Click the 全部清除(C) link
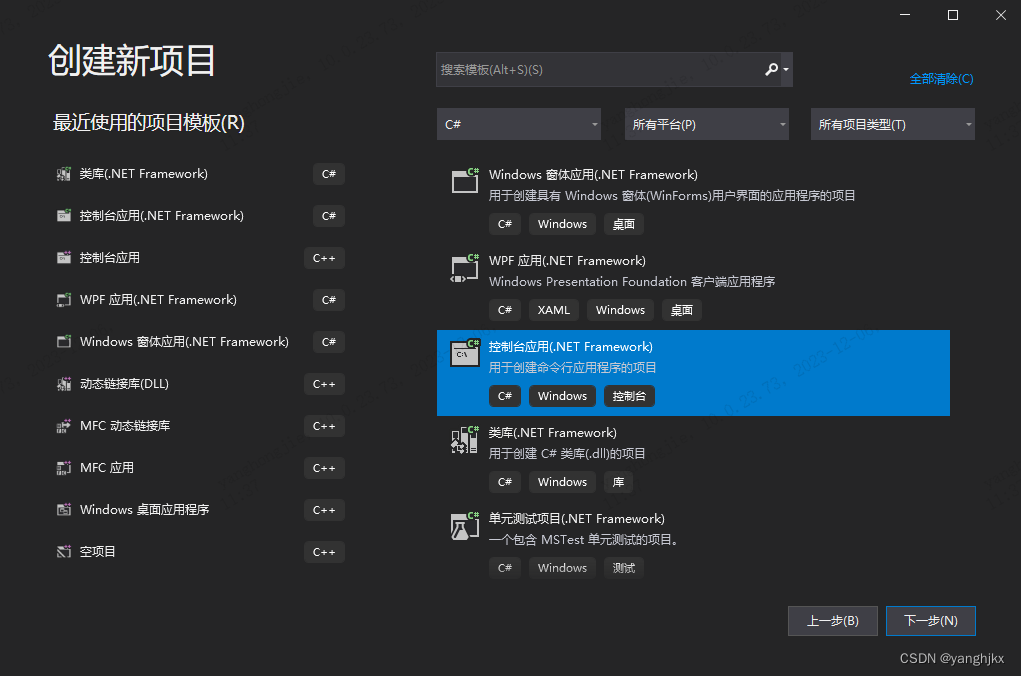Screen dimensions: 1021x676 [x=941, y=78]
